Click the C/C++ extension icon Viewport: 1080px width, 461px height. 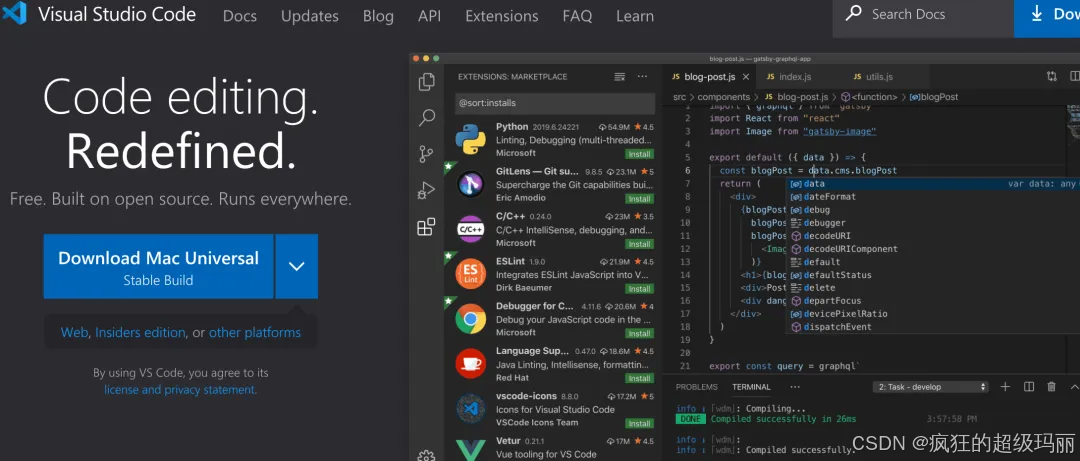[x=470, y=229]
